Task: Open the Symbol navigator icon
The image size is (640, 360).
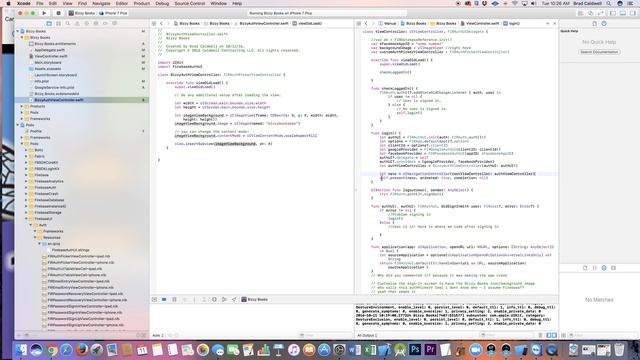Action: click(58, 24)
